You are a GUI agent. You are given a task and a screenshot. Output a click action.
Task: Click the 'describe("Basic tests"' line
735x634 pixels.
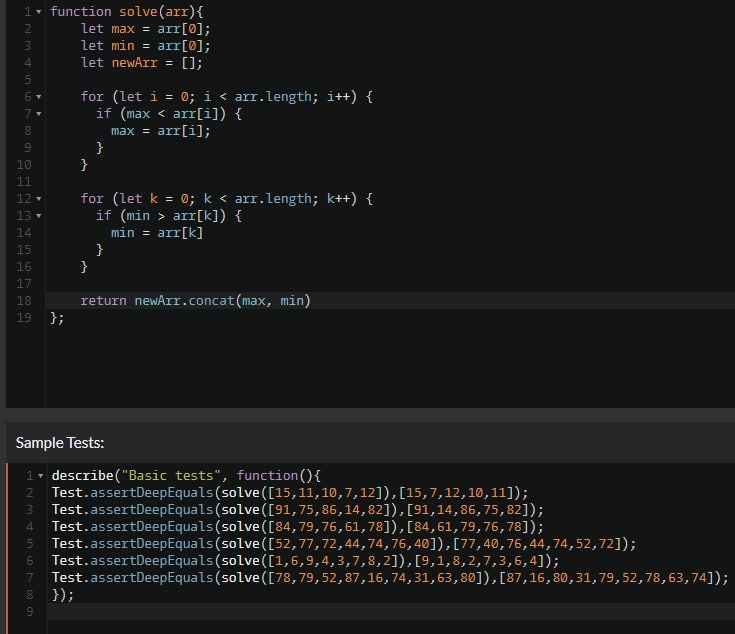tap(186, 476)
